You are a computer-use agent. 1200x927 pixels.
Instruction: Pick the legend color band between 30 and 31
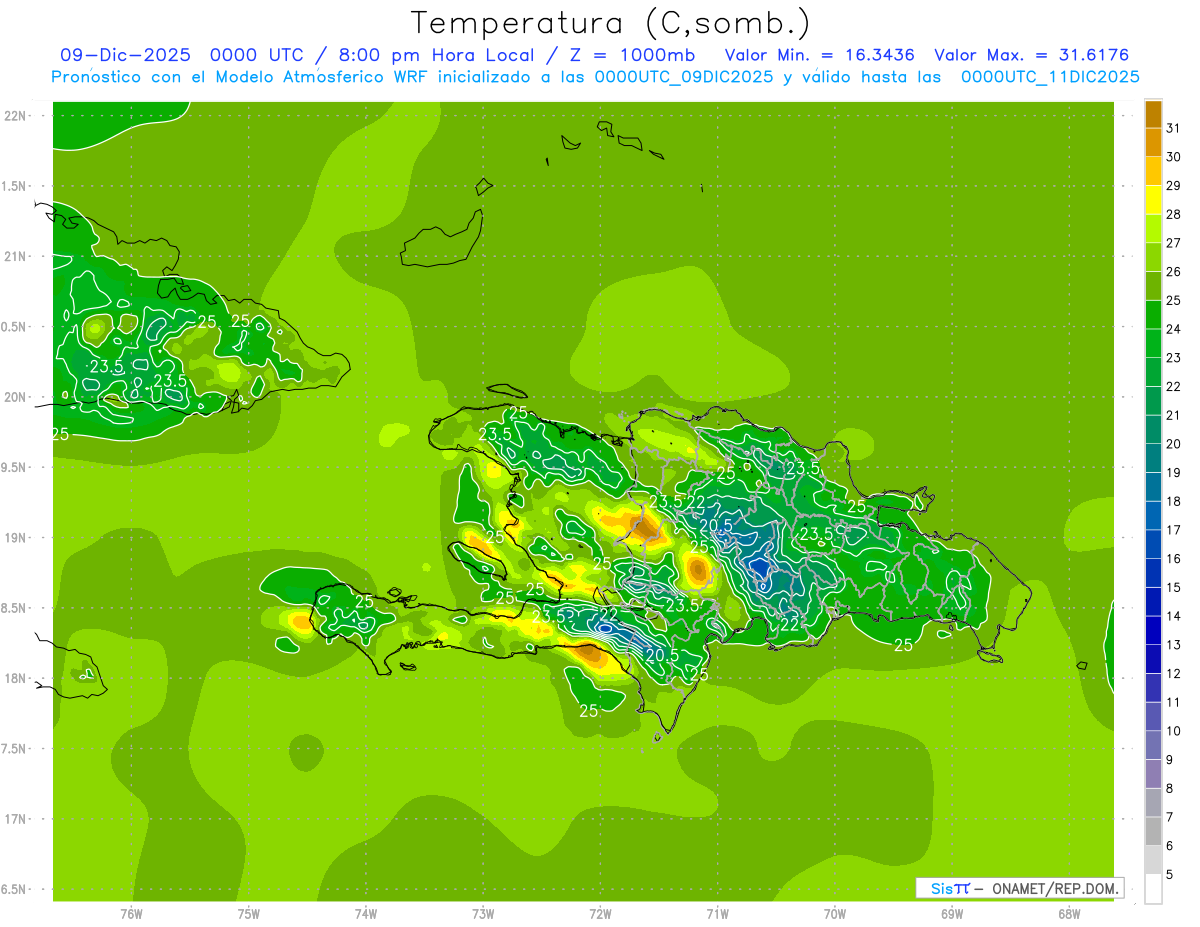point(1153,142)
